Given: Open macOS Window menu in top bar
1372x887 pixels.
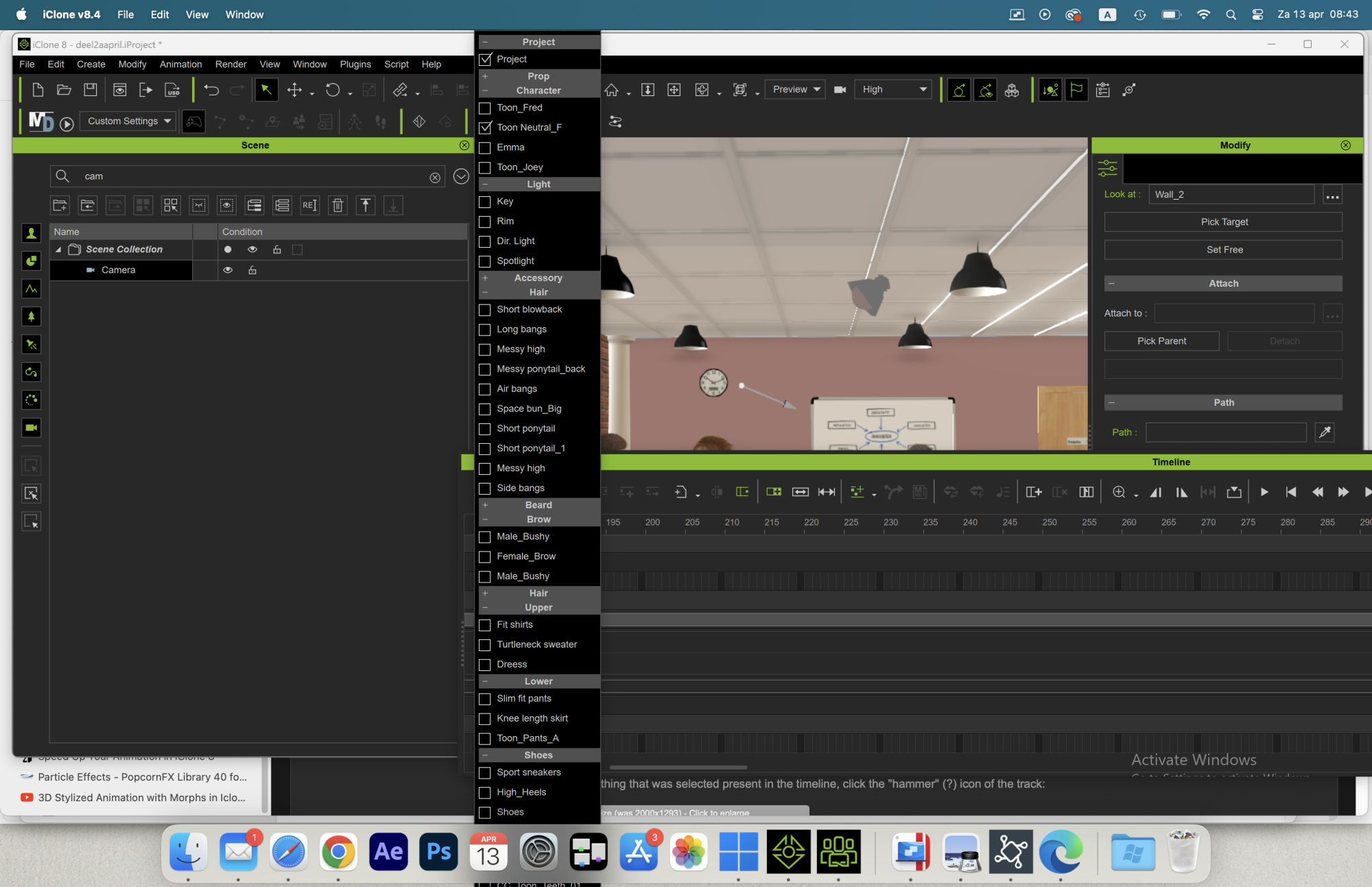Looking at the screenshot, I should (x=244, y=14).
